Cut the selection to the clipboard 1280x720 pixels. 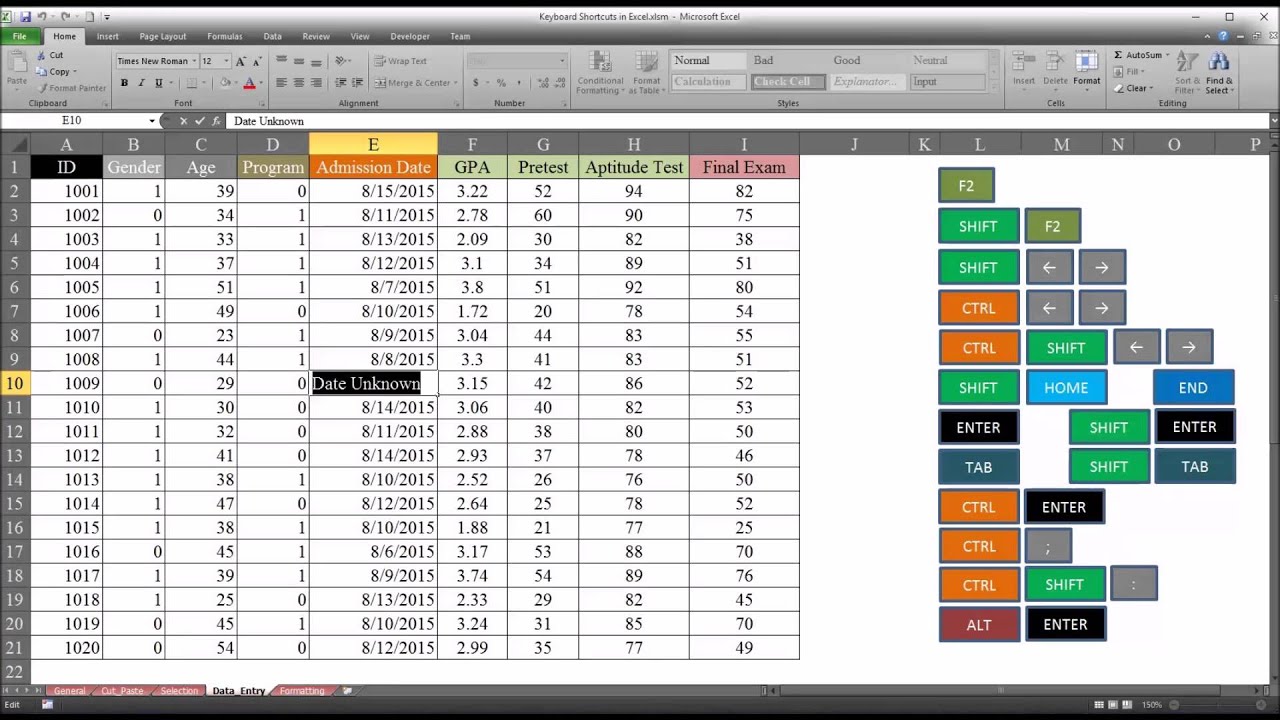tap(50, 55)
